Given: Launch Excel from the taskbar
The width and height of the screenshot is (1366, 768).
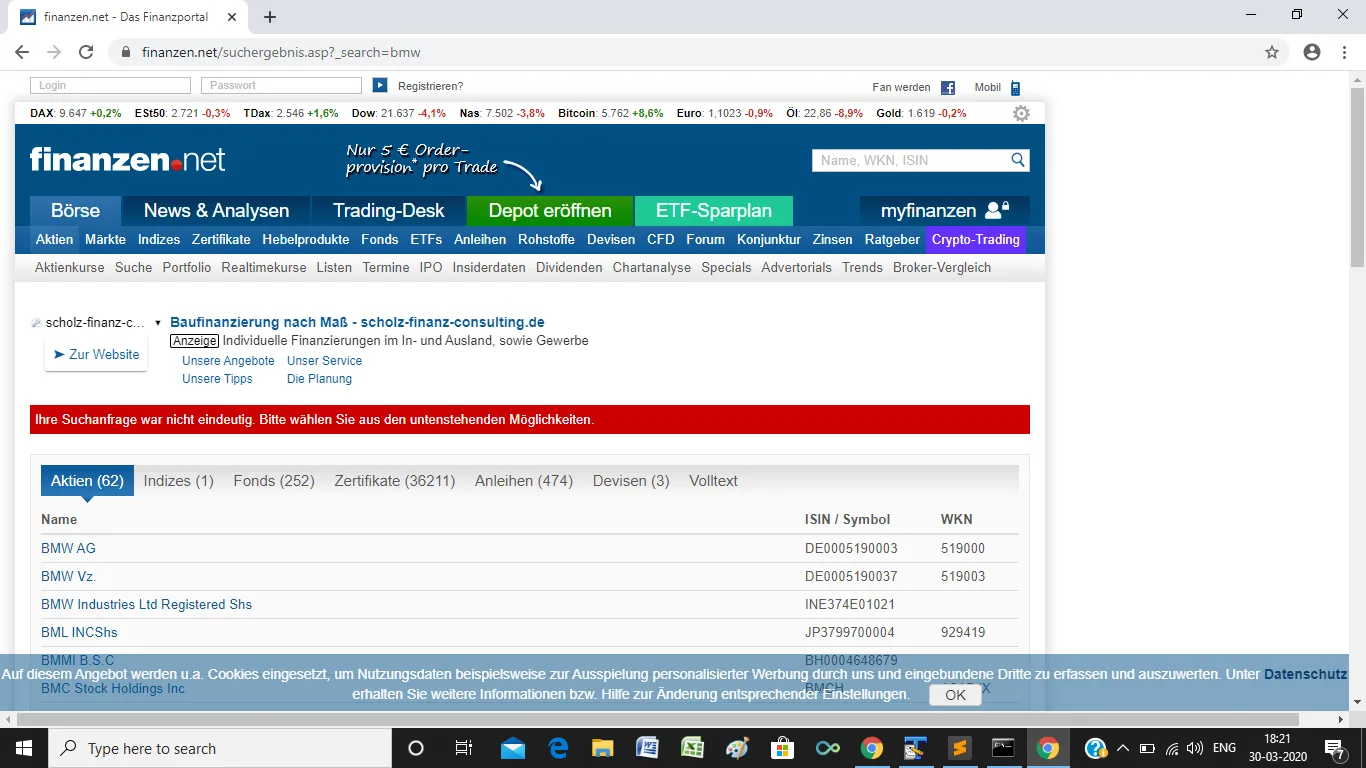Looking at the screenshot, I should tap(692, 748).
